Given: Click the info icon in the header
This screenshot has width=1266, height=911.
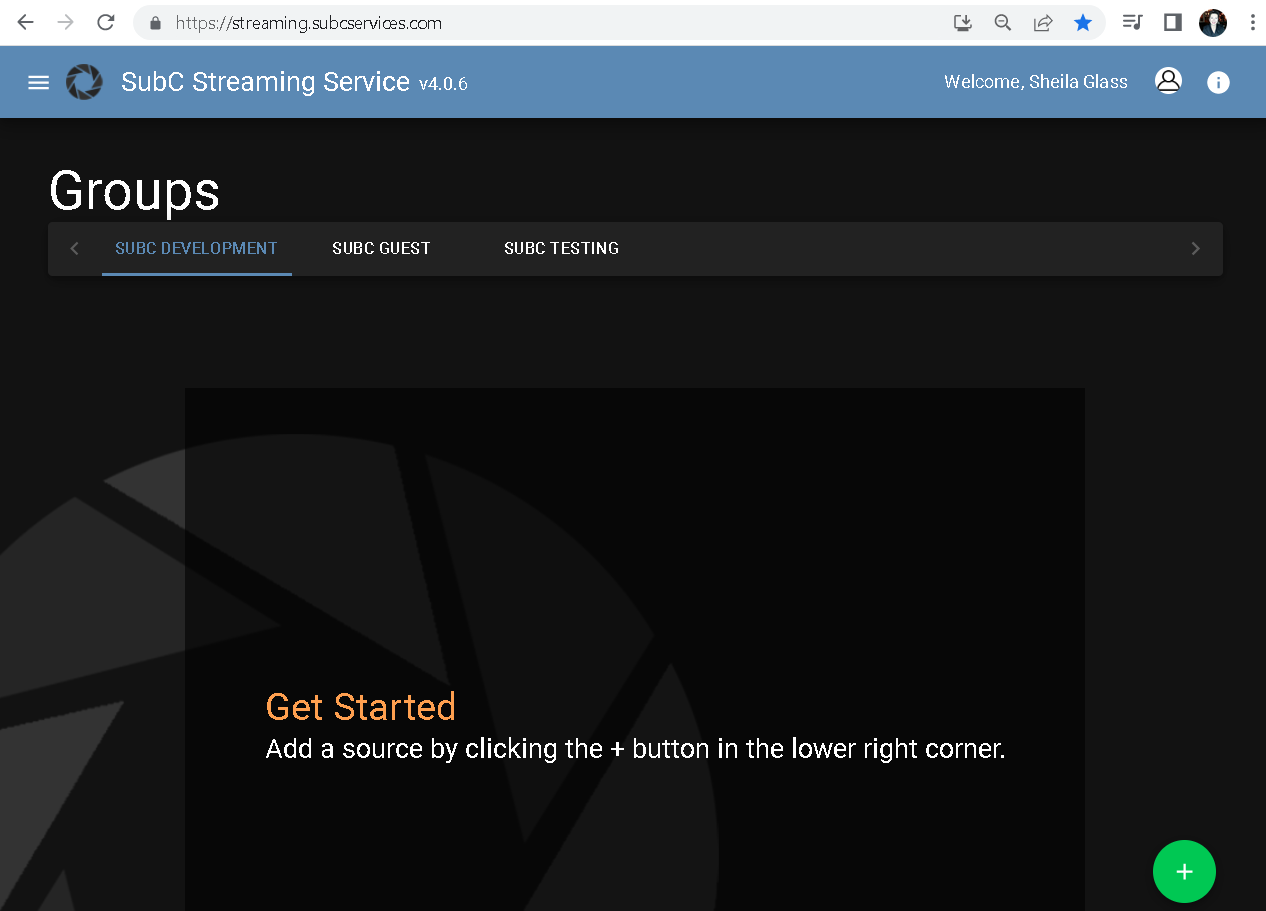Looking at the screenshot, I should click(1218, 82).
